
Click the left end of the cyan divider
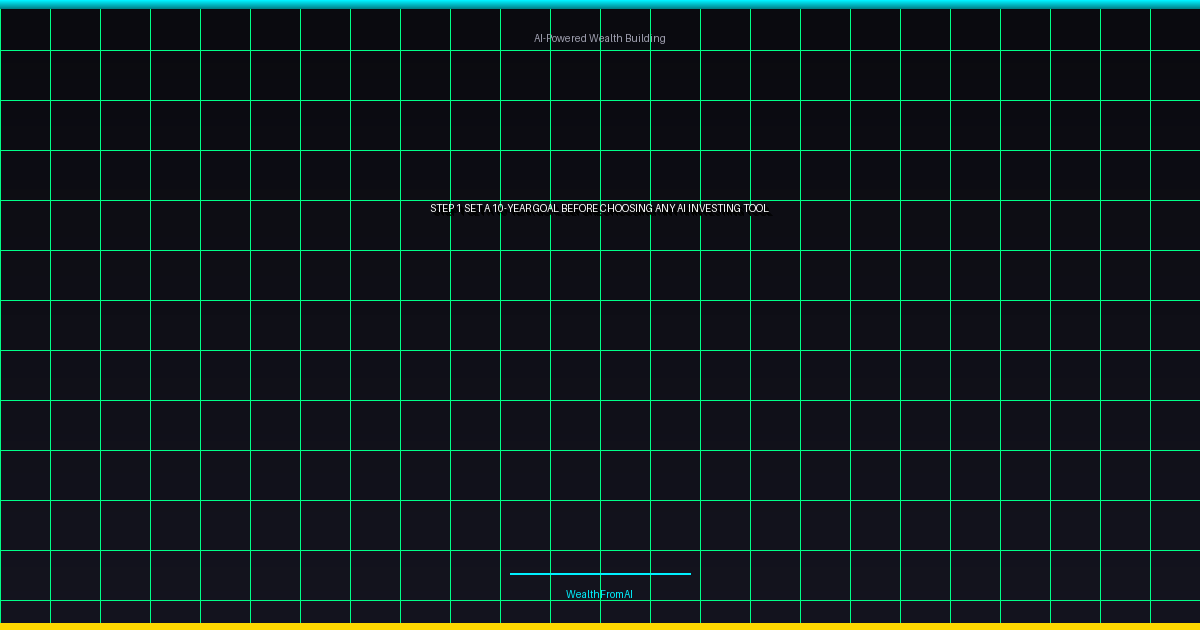tap(512, 574)
